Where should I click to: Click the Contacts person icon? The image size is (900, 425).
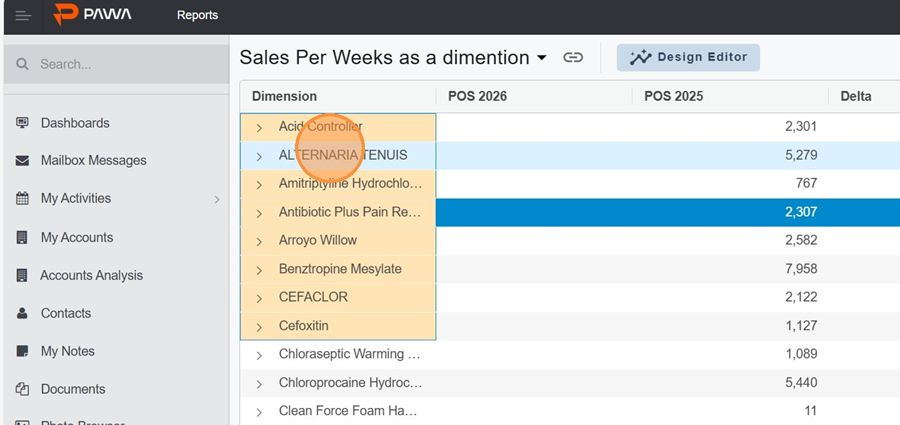[x=22, y=314]
